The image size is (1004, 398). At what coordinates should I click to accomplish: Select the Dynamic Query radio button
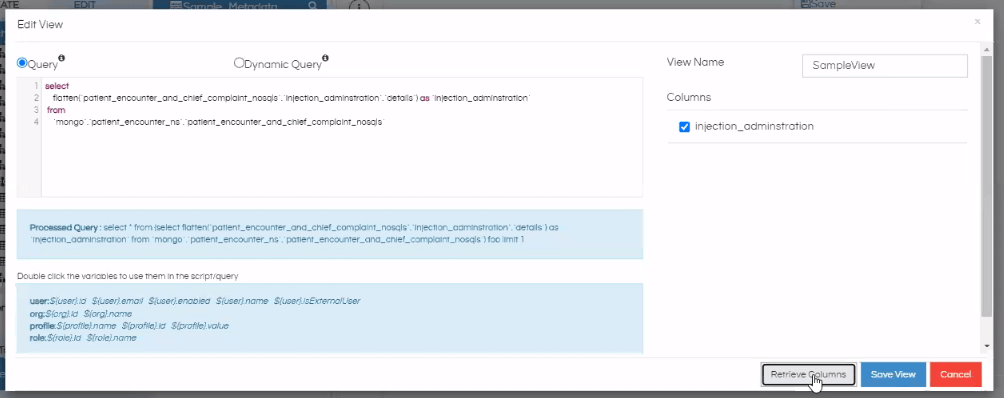[239, 63]
